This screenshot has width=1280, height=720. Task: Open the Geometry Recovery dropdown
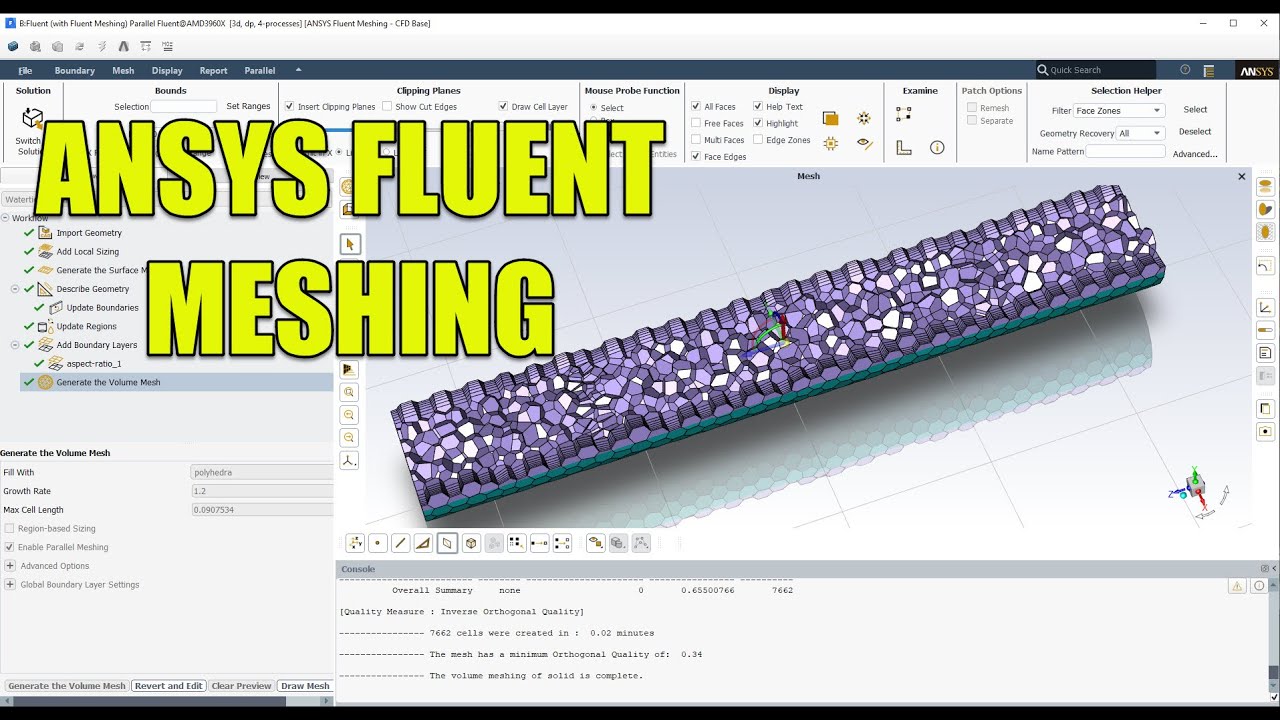coord(1141,133)
